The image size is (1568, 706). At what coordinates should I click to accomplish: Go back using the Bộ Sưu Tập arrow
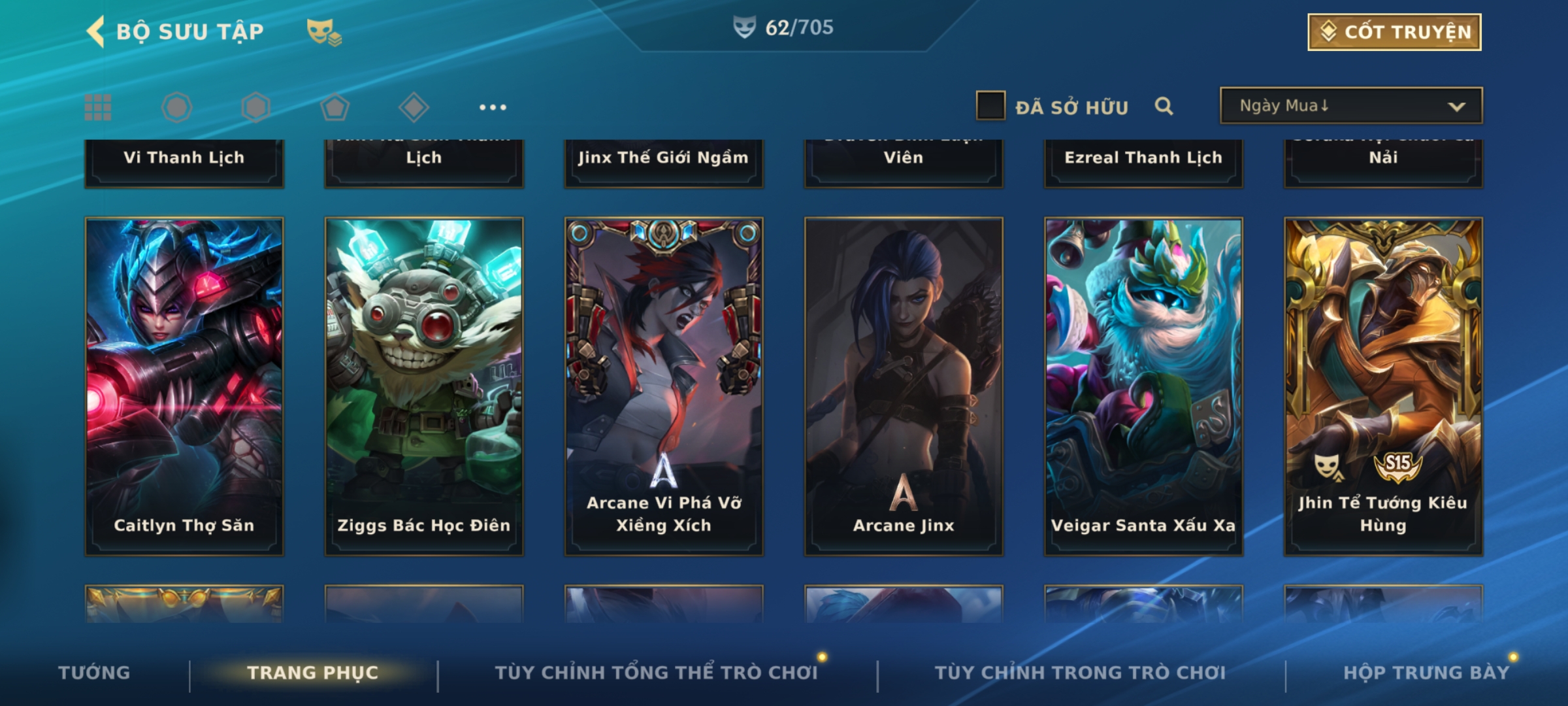[x=95, y=31]
